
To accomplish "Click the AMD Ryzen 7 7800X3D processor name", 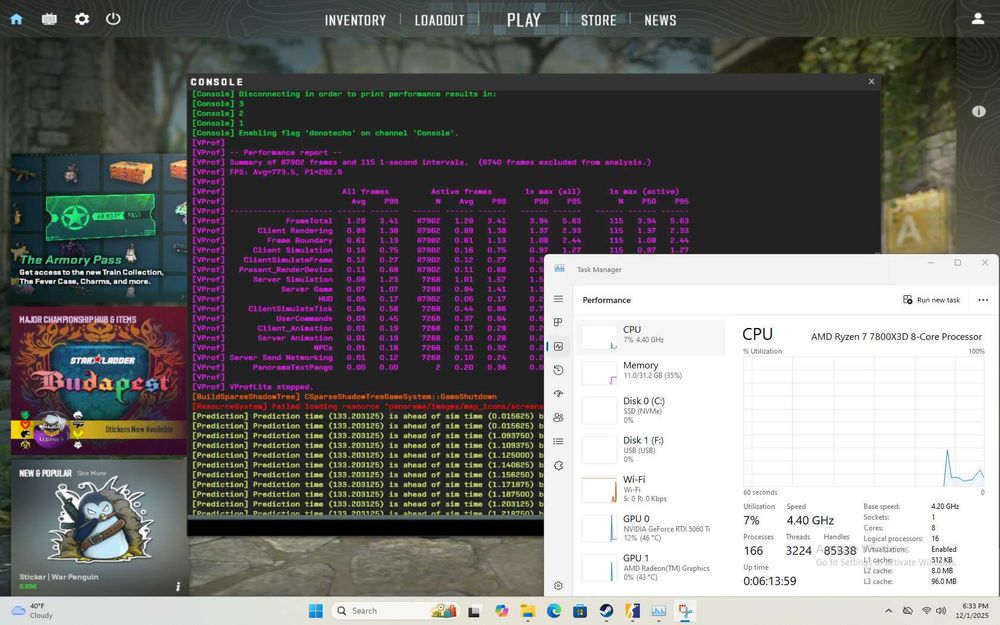I will 896,336.
